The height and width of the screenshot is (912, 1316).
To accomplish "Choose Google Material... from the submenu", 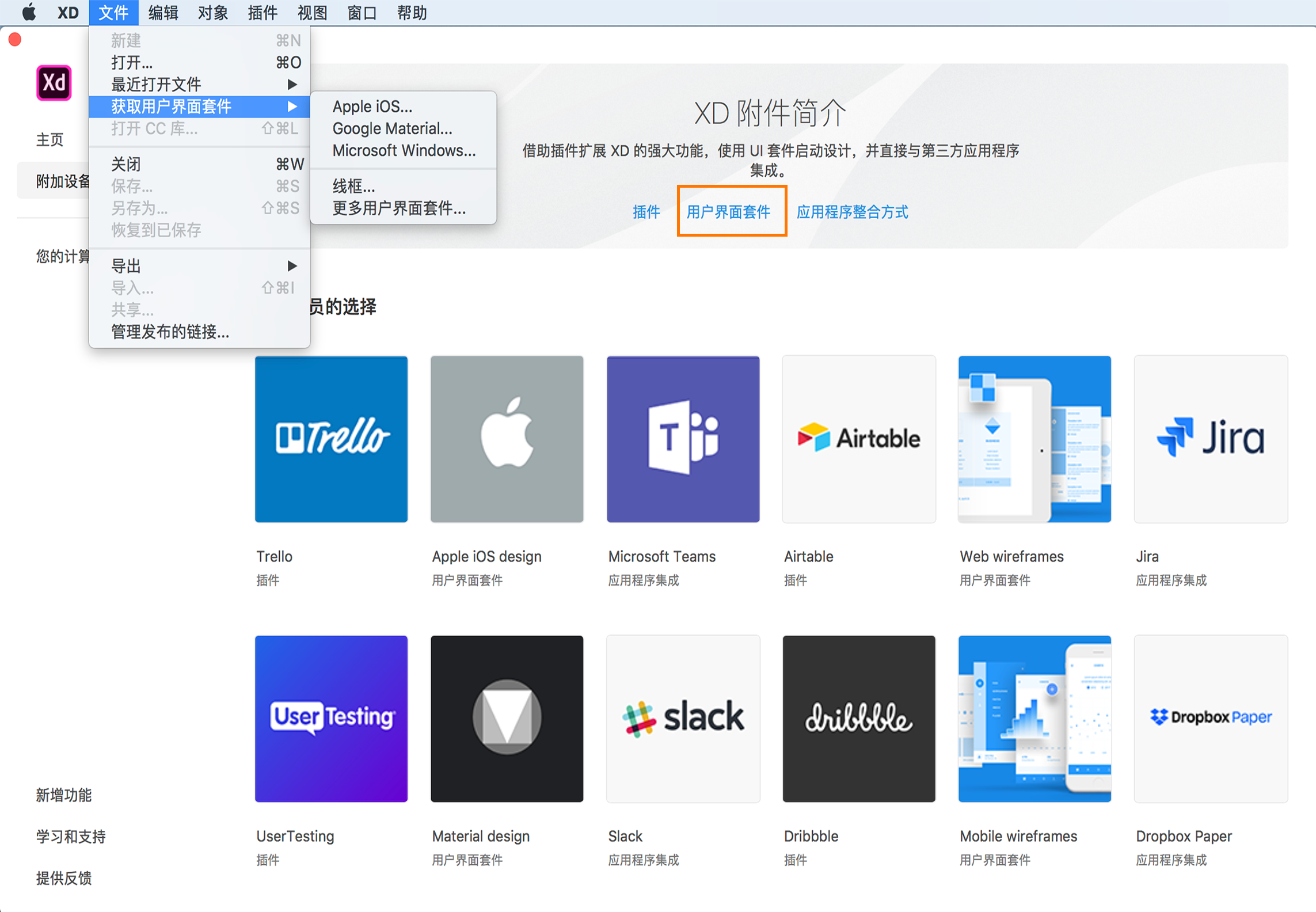I will (392, 128).
